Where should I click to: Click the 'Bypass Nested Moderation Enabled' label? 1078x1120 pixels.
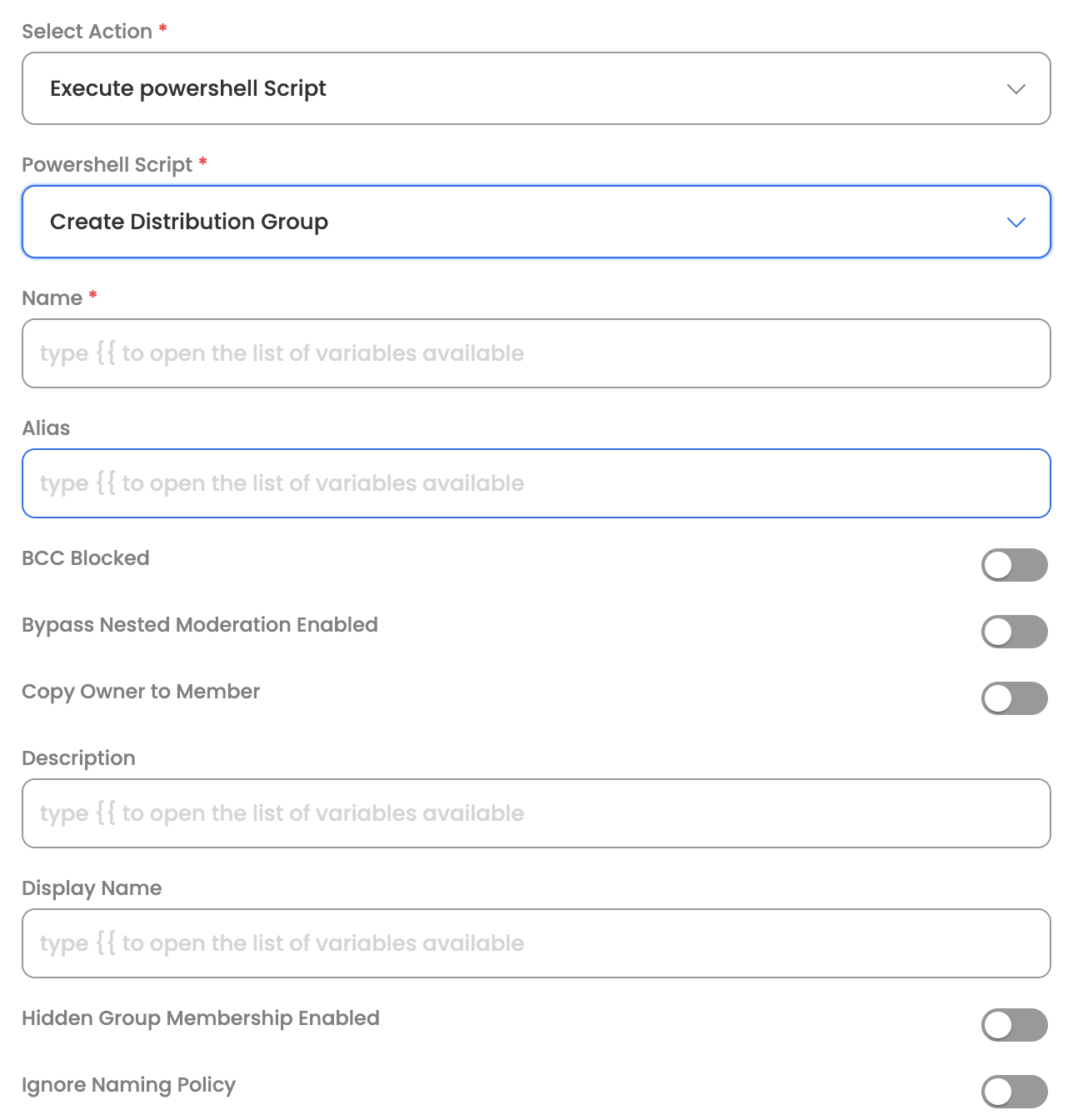pos(200,625)
